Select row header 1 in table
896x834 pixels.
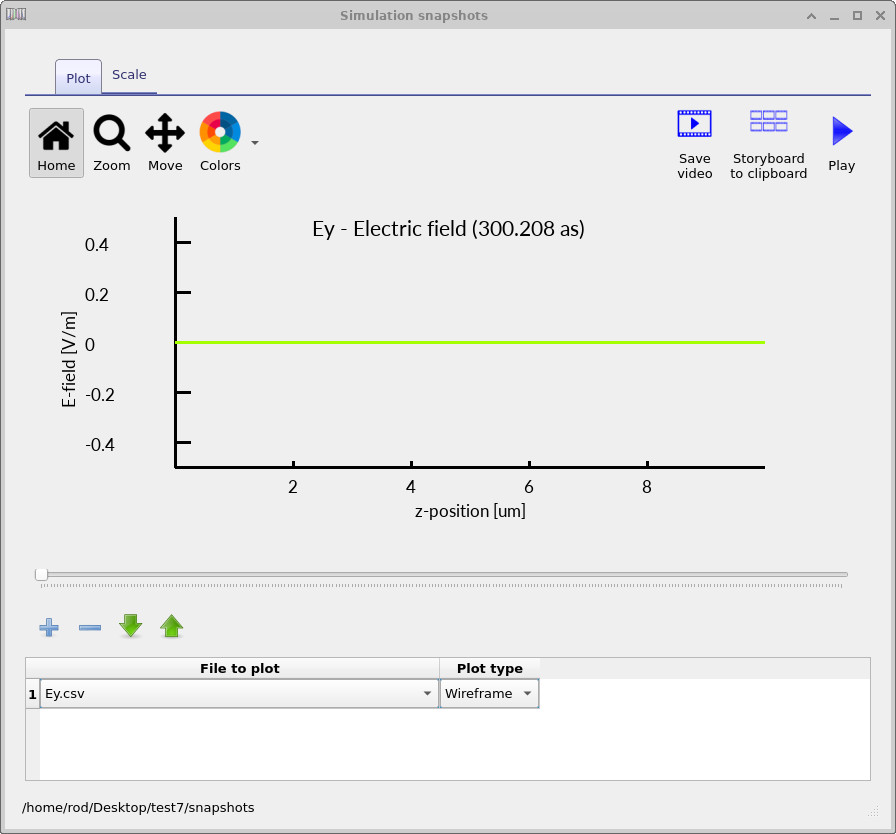tap(33, 694)
